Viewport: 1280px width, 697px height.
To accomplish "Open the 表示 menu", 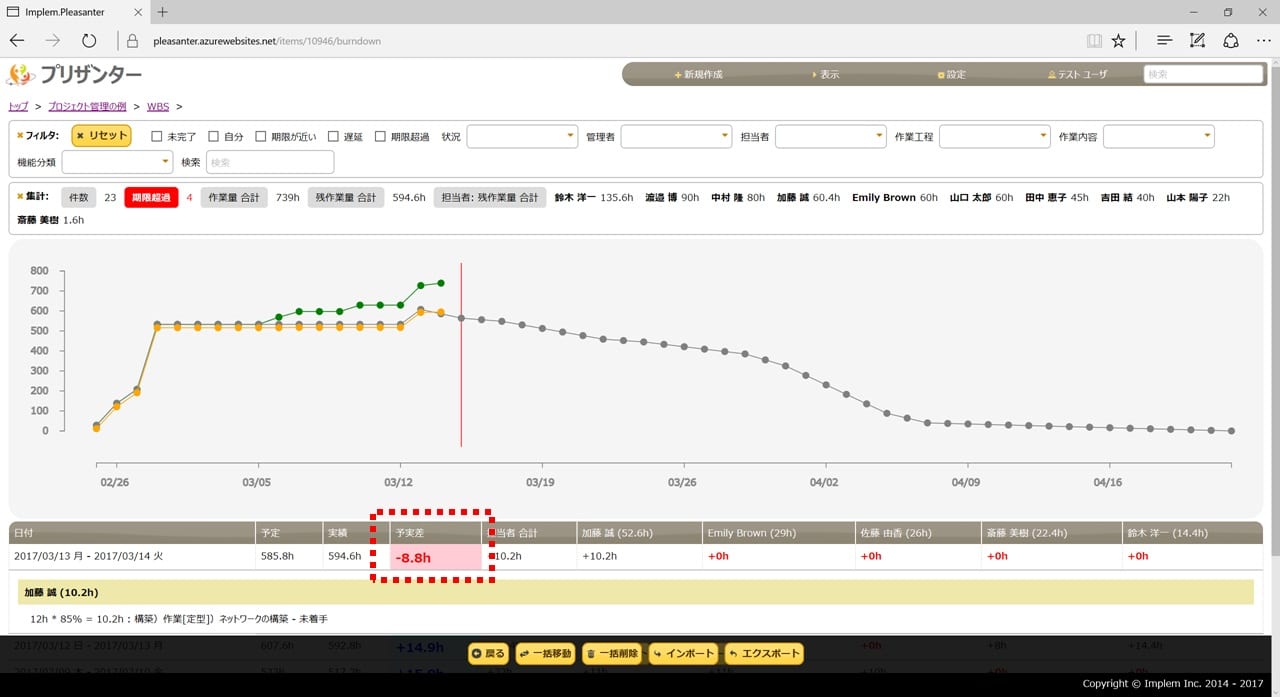I will [x=825, y=75].
